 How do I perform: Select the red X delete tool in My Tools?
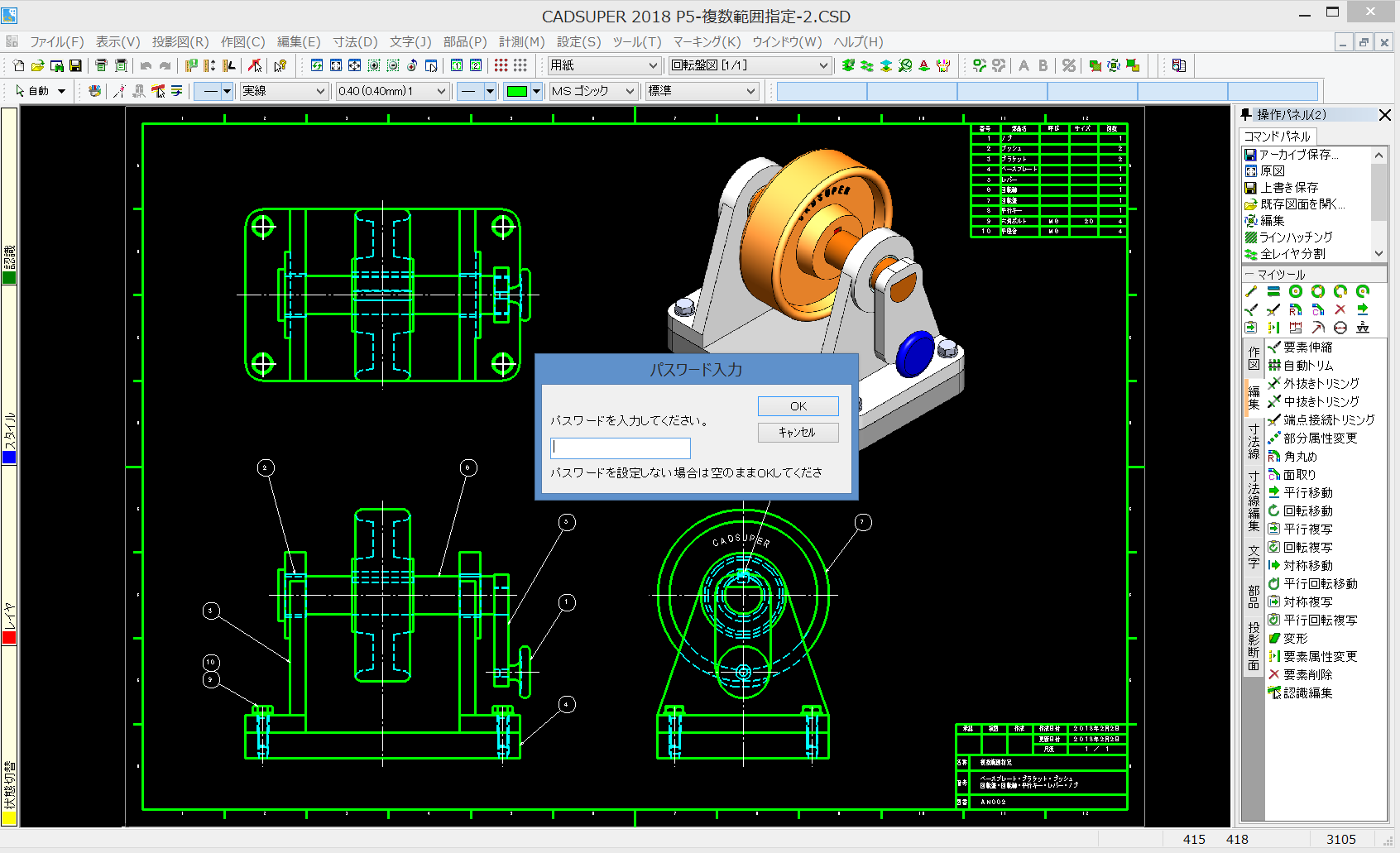click(x=1340, y=309)
